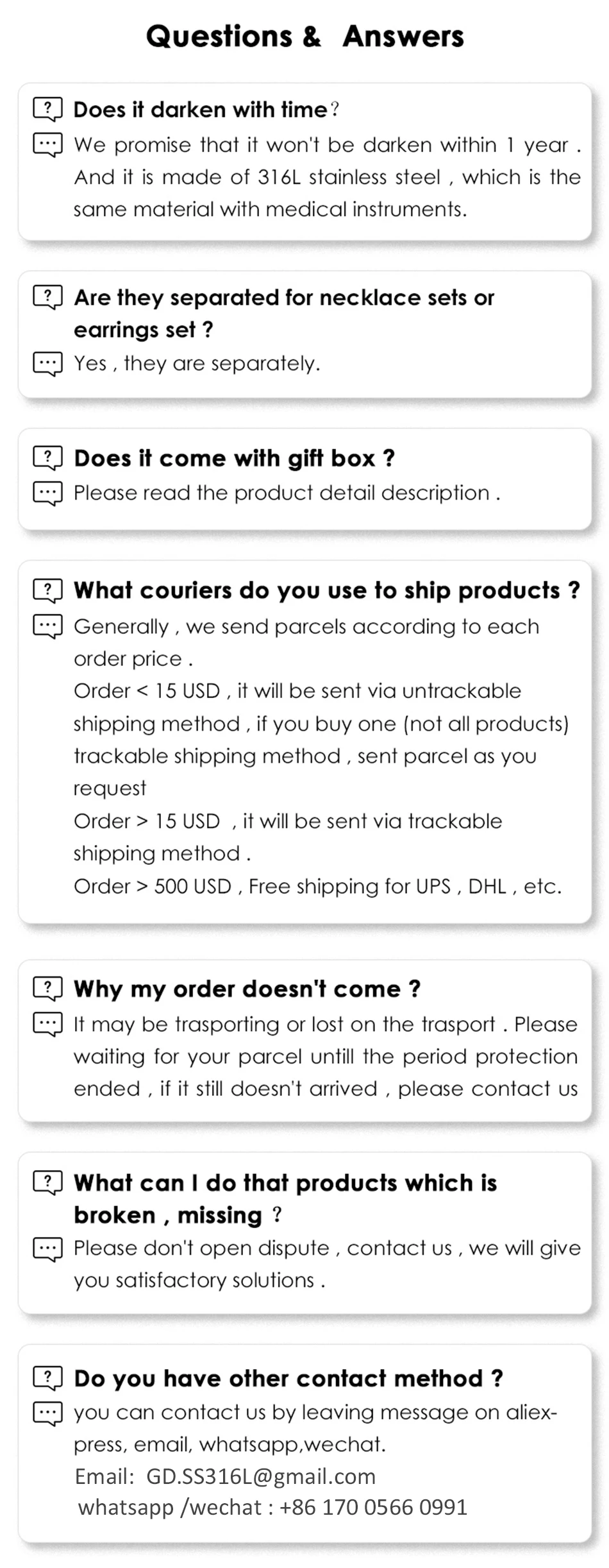609x1568 pixels.
Task: Click answer icon beside 'Please read the product detail'
Action: (x=47, y=493)
